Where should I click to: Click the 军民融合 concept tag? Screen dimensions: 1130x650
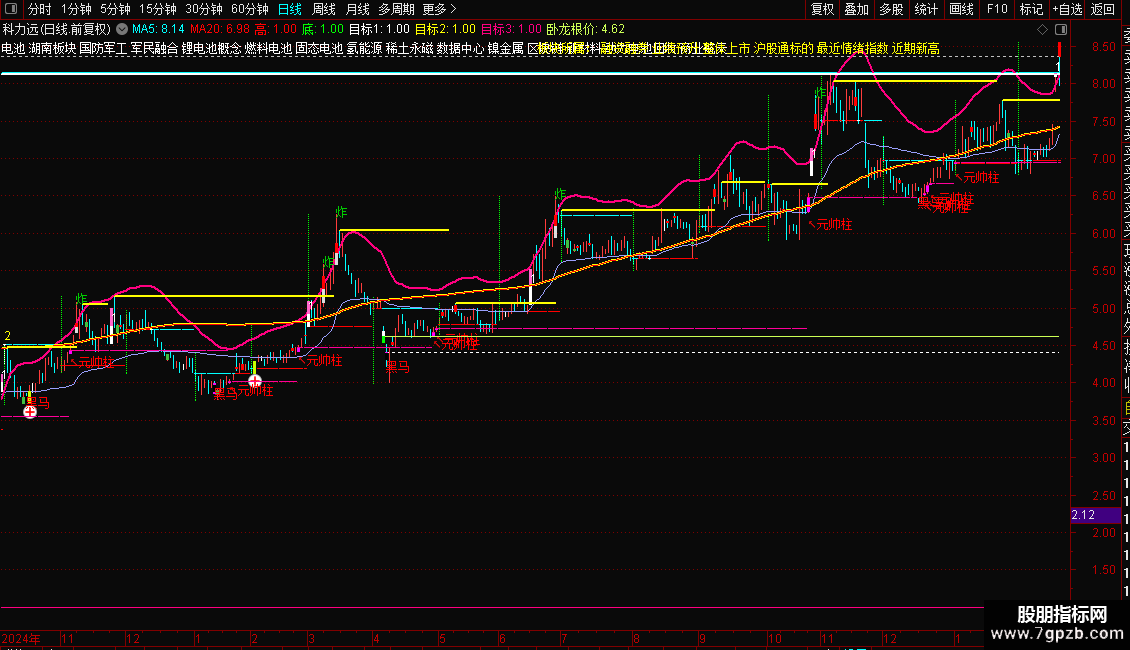(x=154, y=48)
